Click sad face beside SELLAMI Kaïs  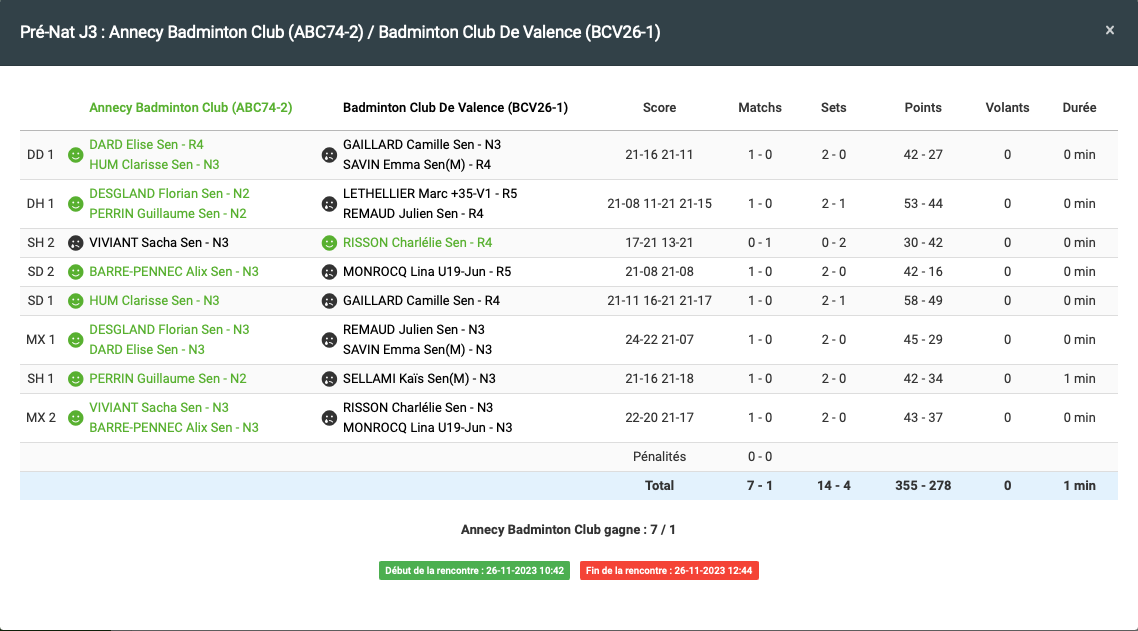329,379
